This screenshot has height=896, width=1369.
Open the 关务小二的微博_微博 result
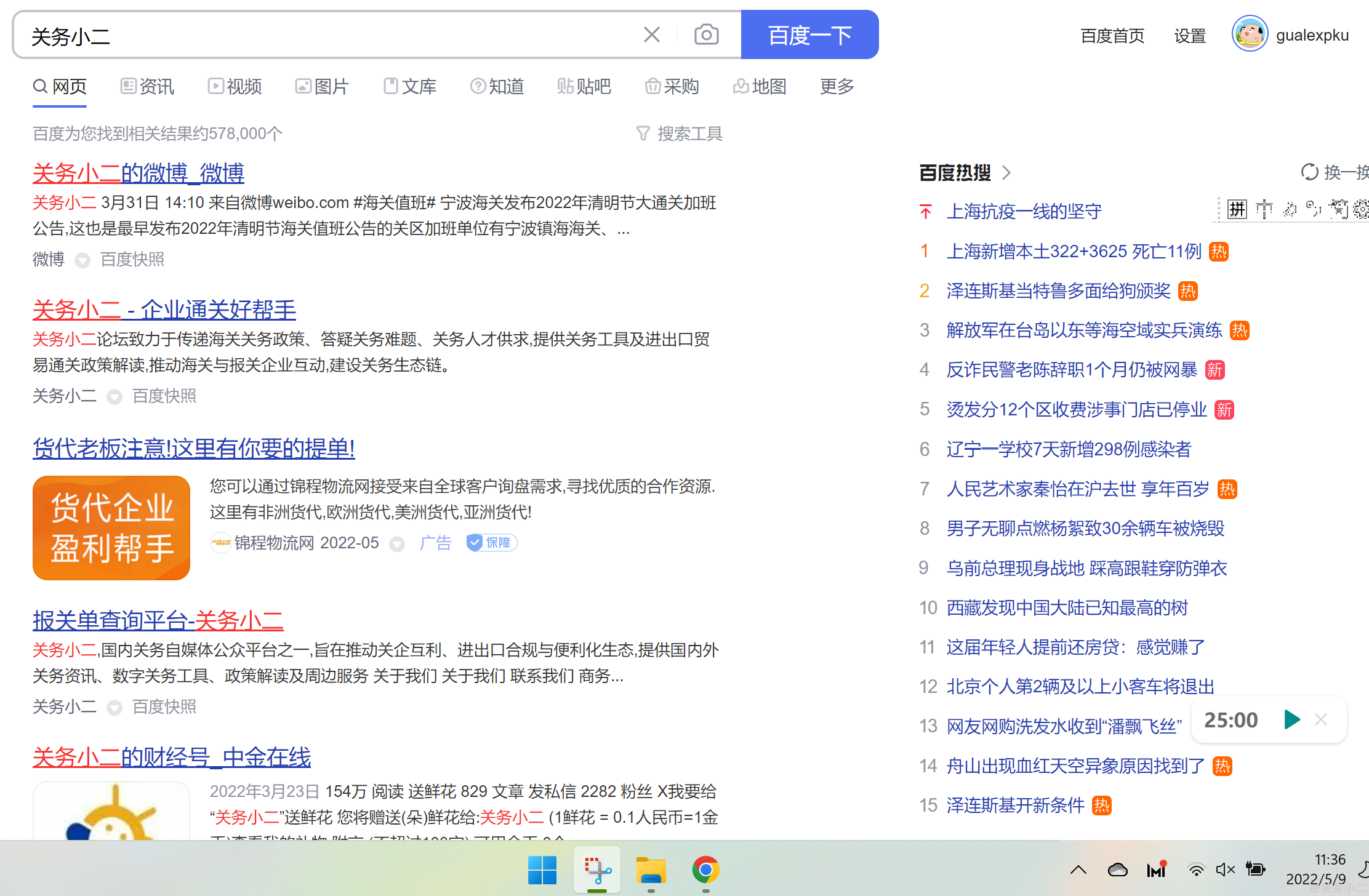(x=139, y=173)
